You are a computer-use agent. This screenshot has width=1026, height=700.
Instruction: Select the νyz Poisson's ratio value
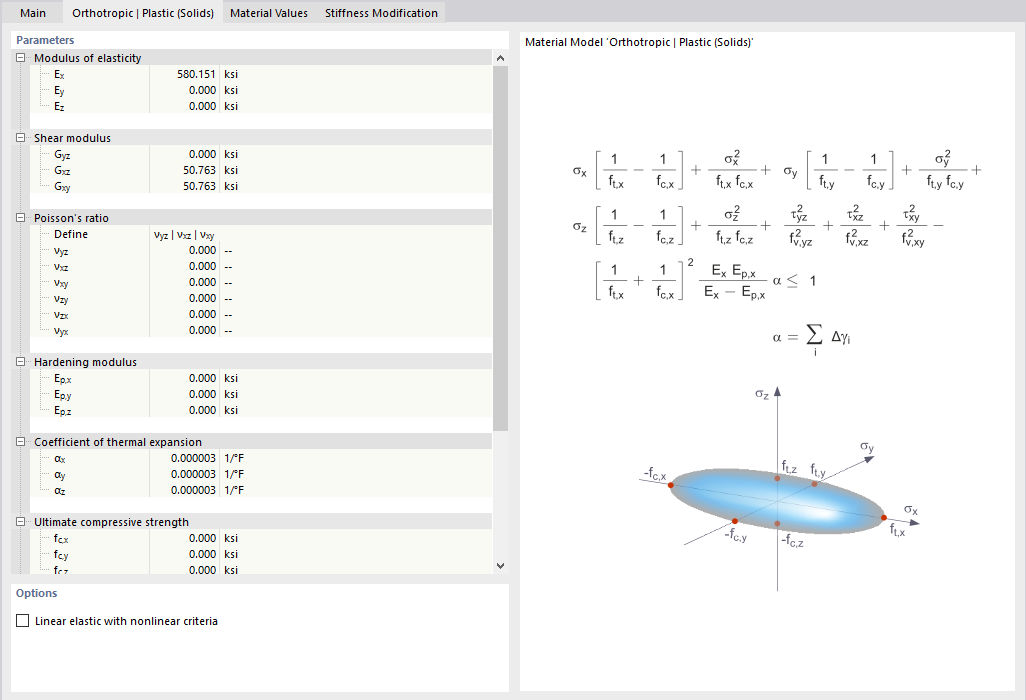pyautogui.click(x=185, y=251)
